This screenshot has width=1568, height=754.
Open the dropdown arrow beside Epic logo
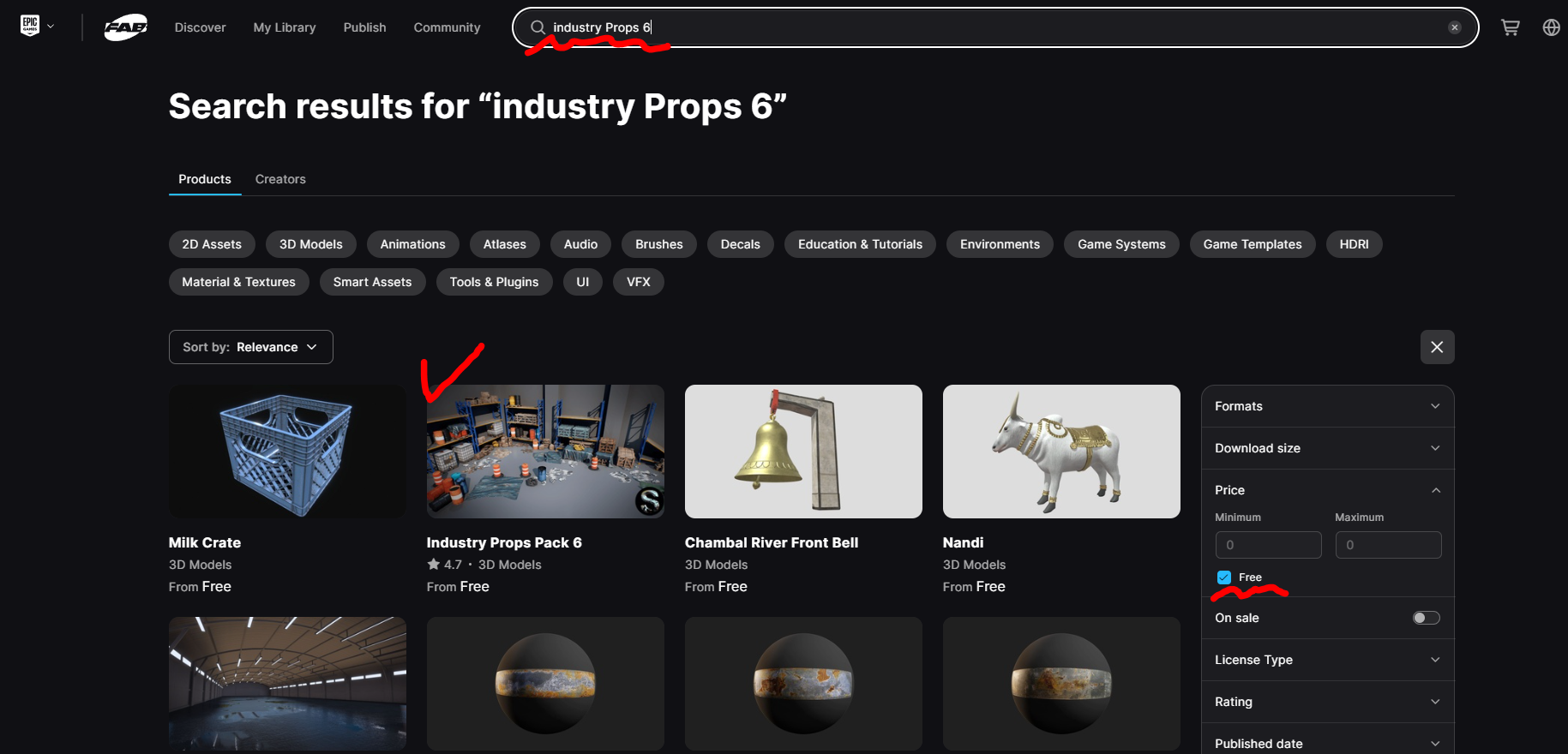(x=51, y=27)
